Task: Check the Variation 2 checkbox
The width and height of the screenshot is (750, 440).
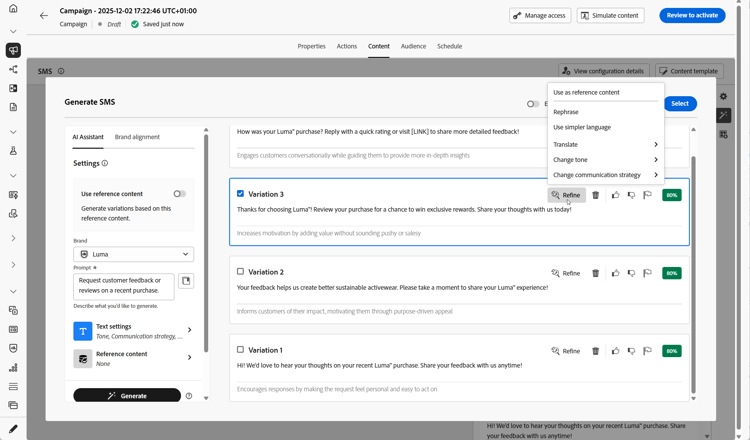Action: [x=240, y=272]
